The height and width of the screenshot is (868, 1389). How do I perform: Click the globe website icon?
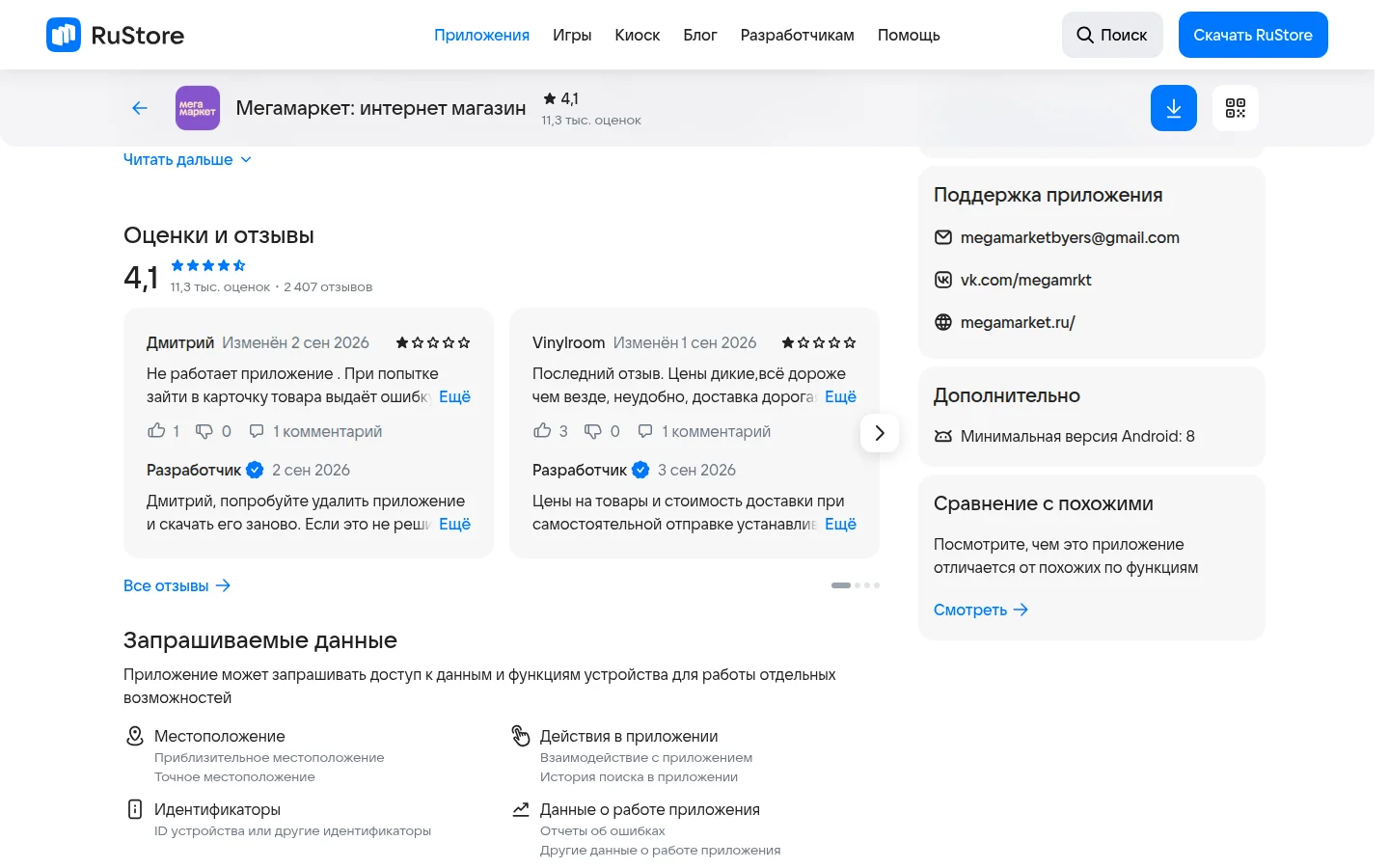click(943, 322)
